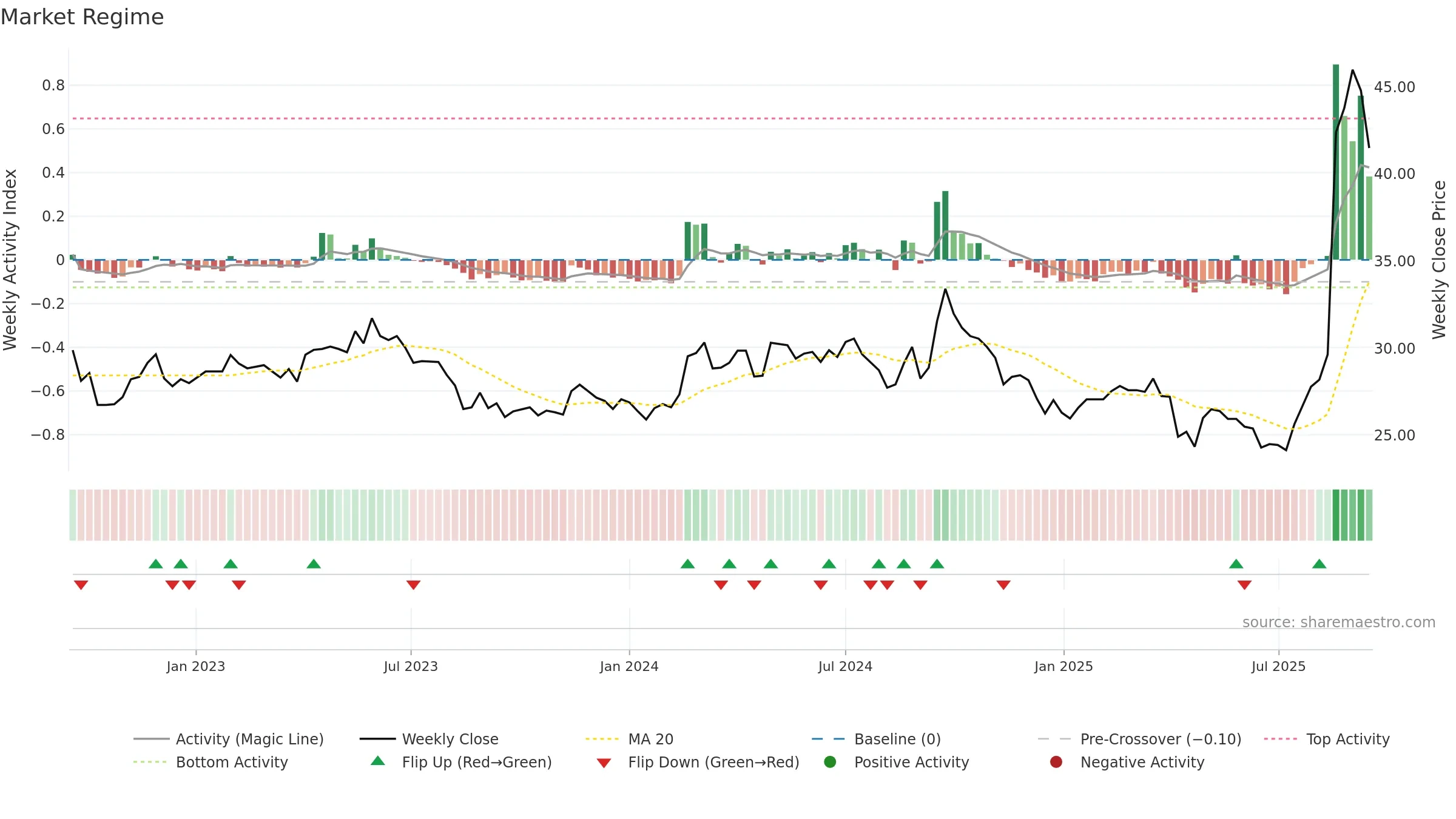
Task: Toggle the MA 20 legend entry
Action: click(629, 739)
